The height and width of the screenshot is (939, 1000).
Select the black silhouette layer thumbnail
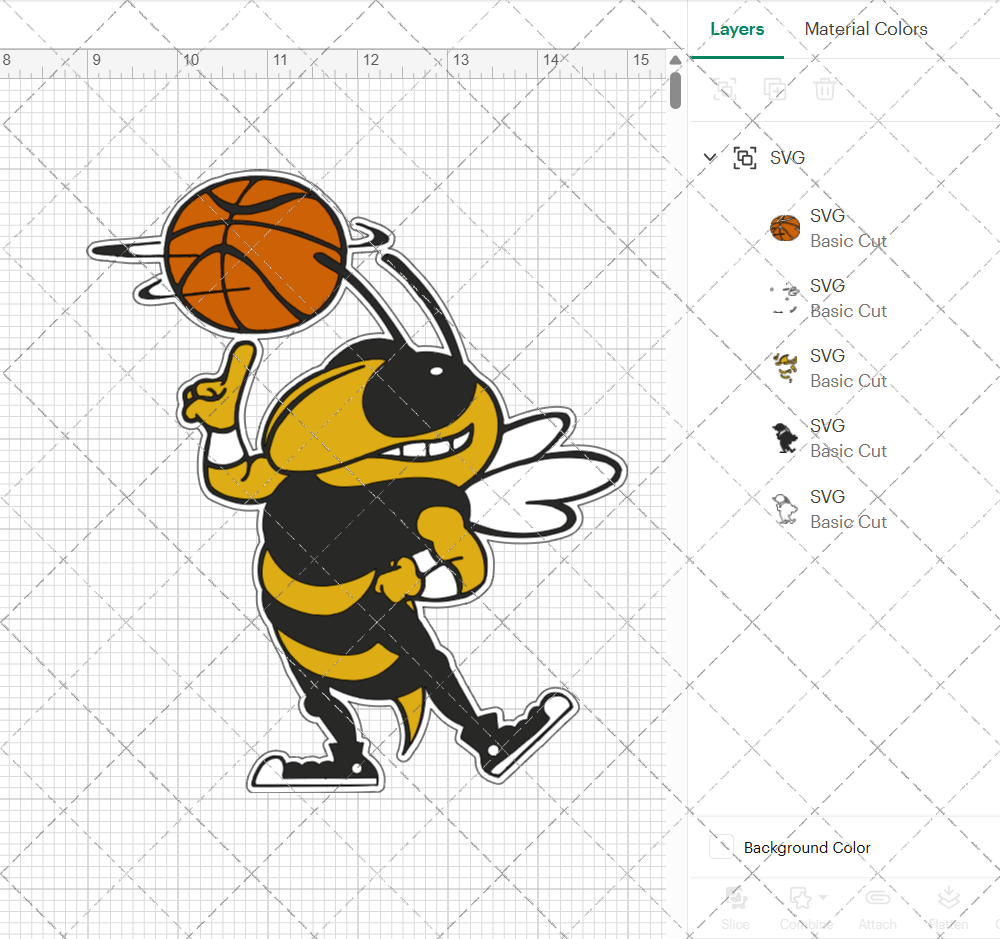pyautogui.click(x=785, y=438)
